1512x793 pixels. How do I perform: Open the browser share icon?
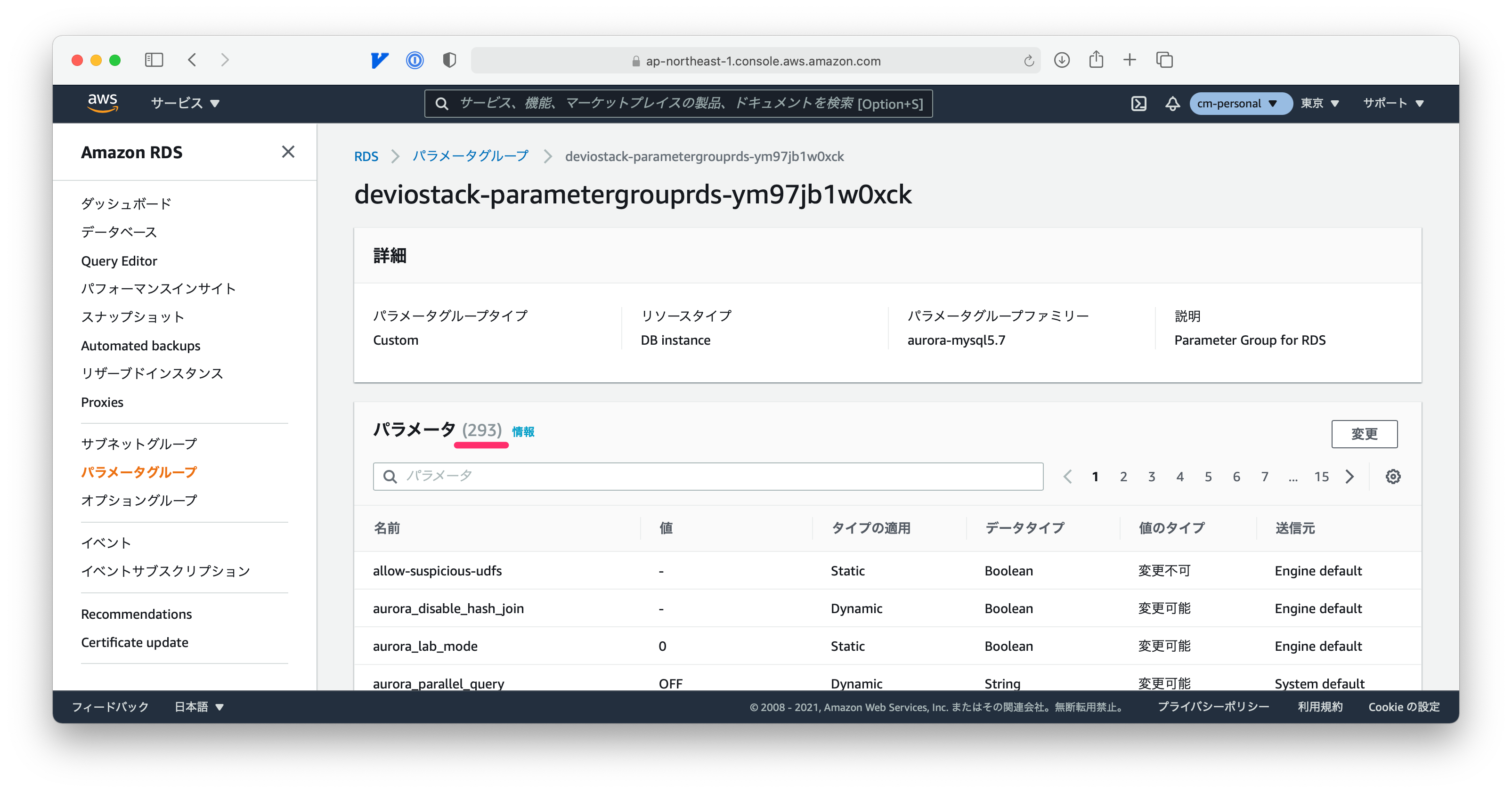coord(1096,60)
